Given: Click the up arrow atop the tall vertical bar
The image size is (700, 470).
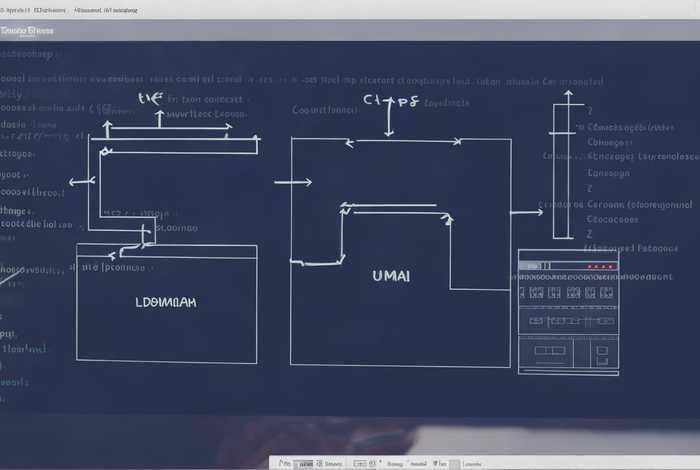Looking at the screenshot, I should pyautogui.click(x=567, y=97).
